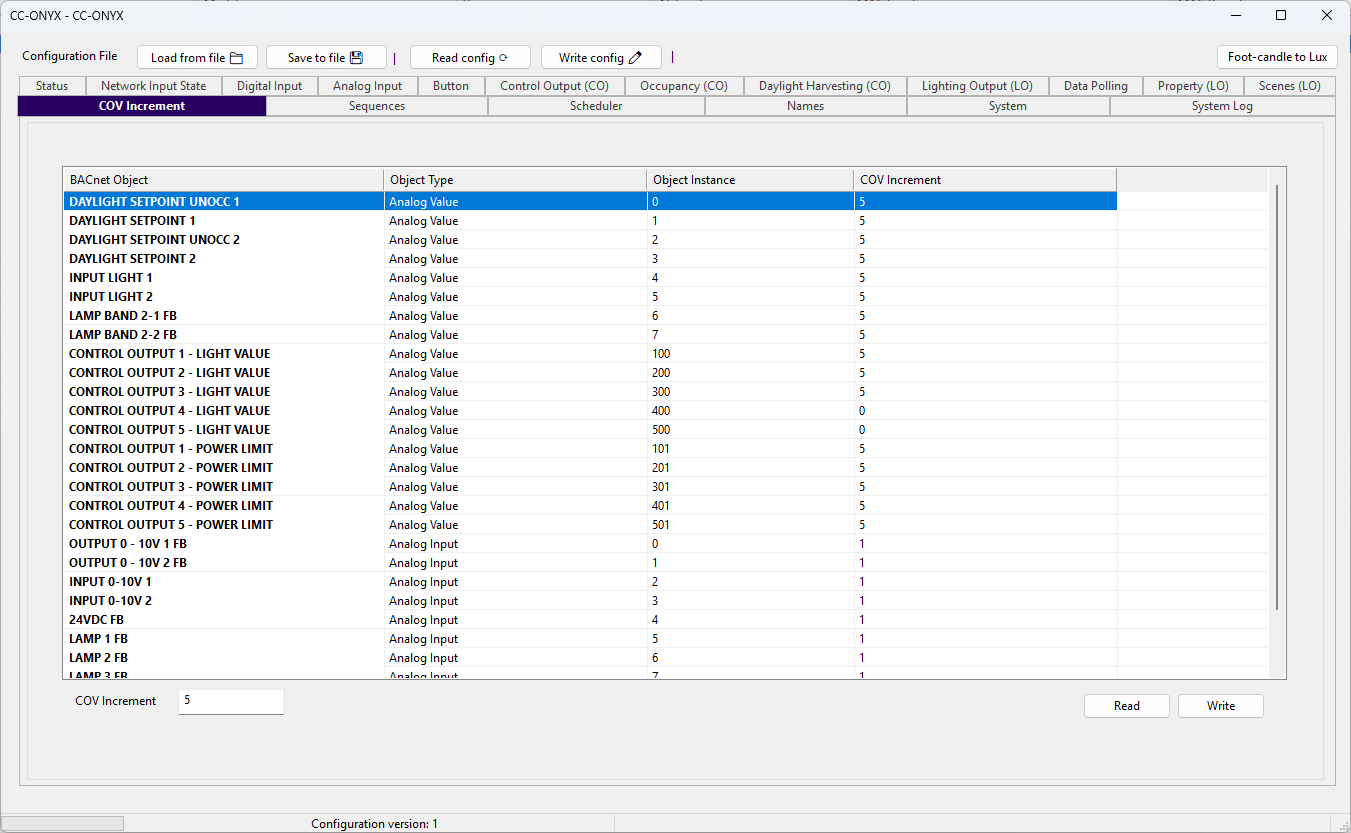The width and height of the screenshot is (1351, 833).
Task: Open Foot-candle to Lux converter
Action: [x=1277, y=57]
